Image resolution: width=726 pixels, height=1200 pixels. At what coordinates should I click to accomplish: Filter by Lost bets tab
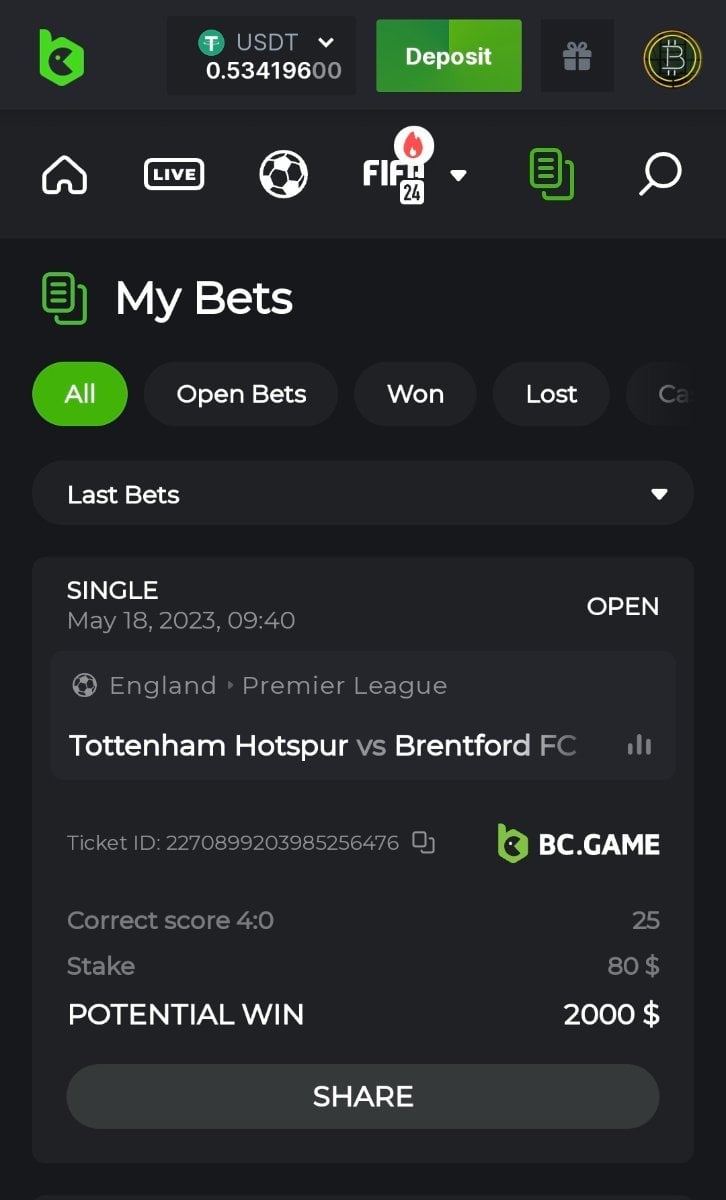coord(551,394)
